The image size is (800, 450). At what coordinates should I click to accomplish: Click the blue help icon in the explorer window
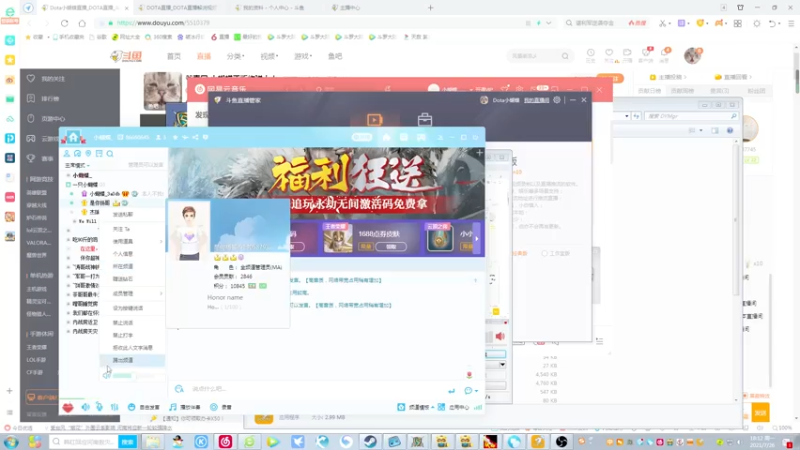click(x=730, y=131)
